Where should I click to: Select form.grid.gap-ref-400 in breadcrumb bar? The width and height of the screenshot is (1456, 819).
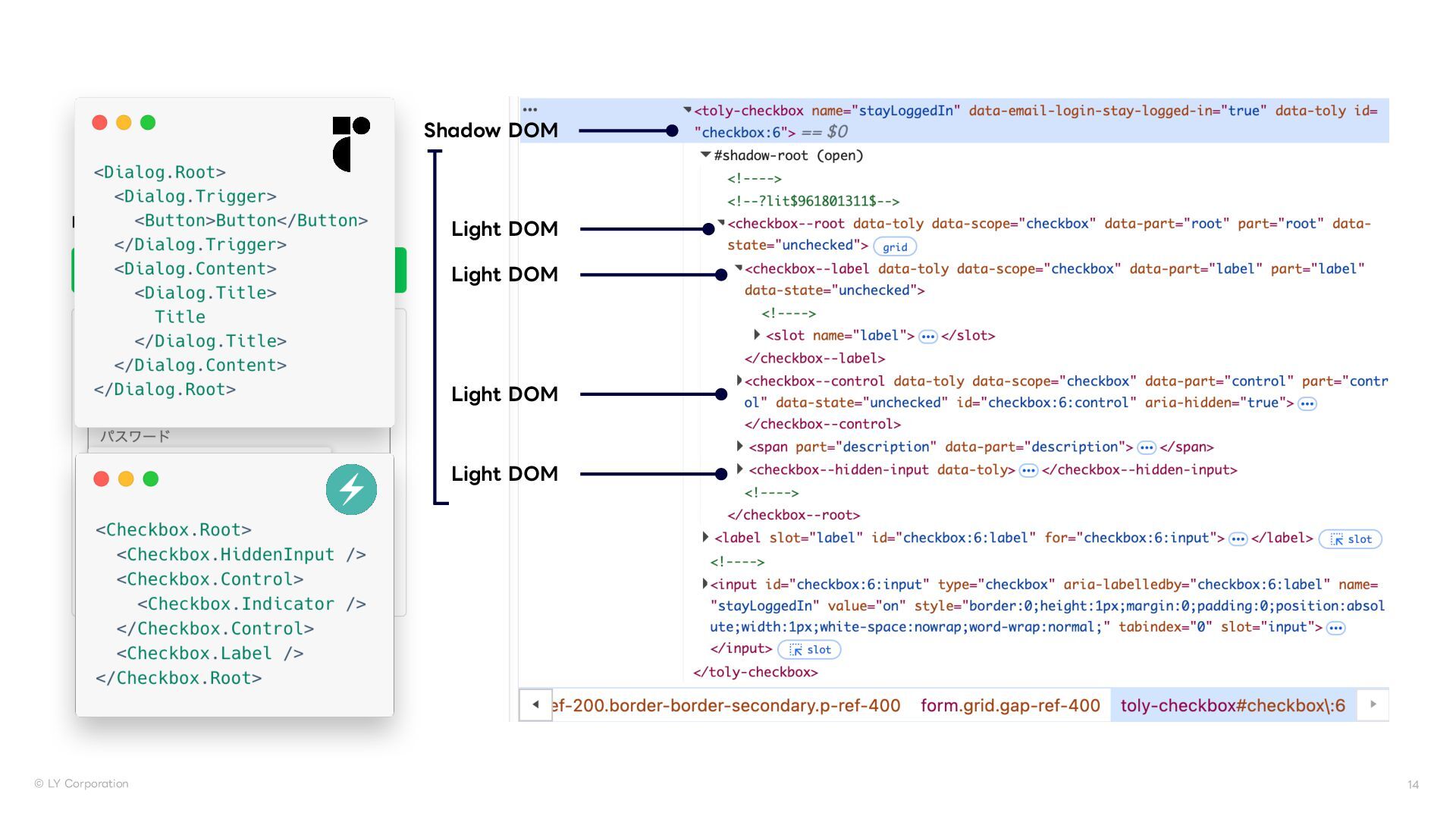pyautogui.click(x=1009, y=705)
